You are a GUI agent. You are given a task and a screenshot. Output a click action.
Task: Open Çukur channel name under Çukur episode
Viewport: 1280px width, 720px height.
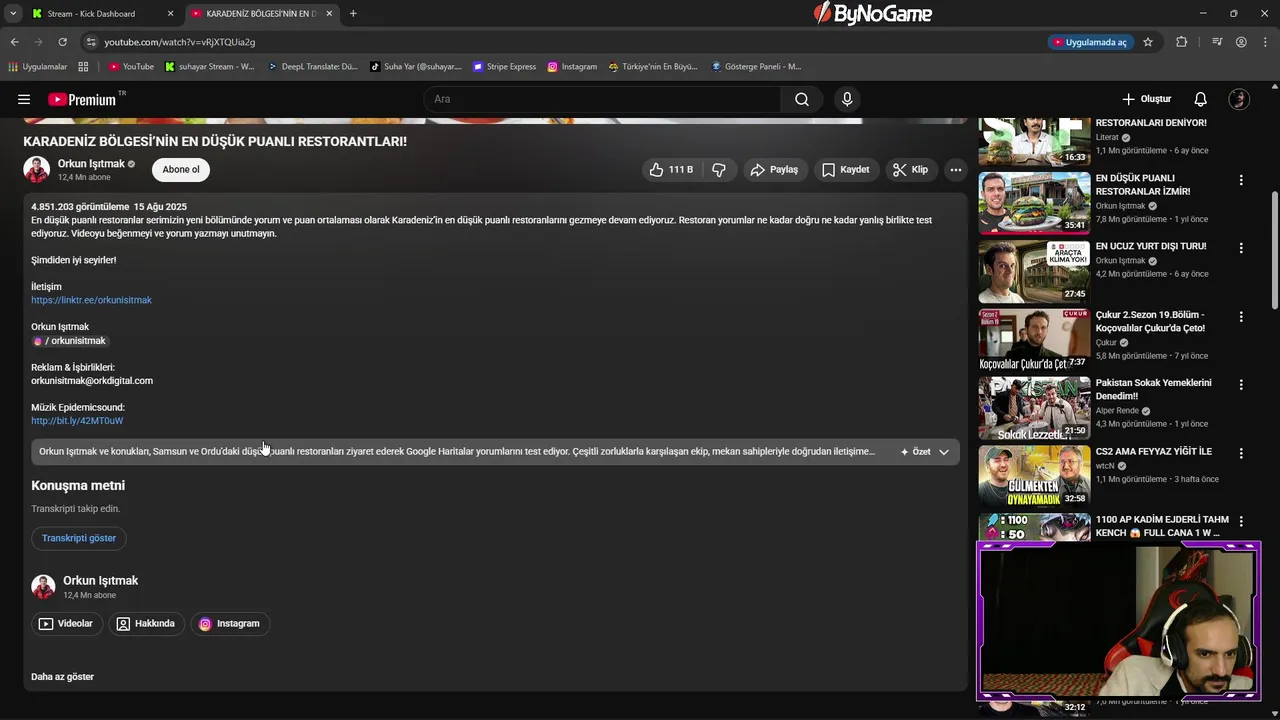click(x=1106, y=342)
